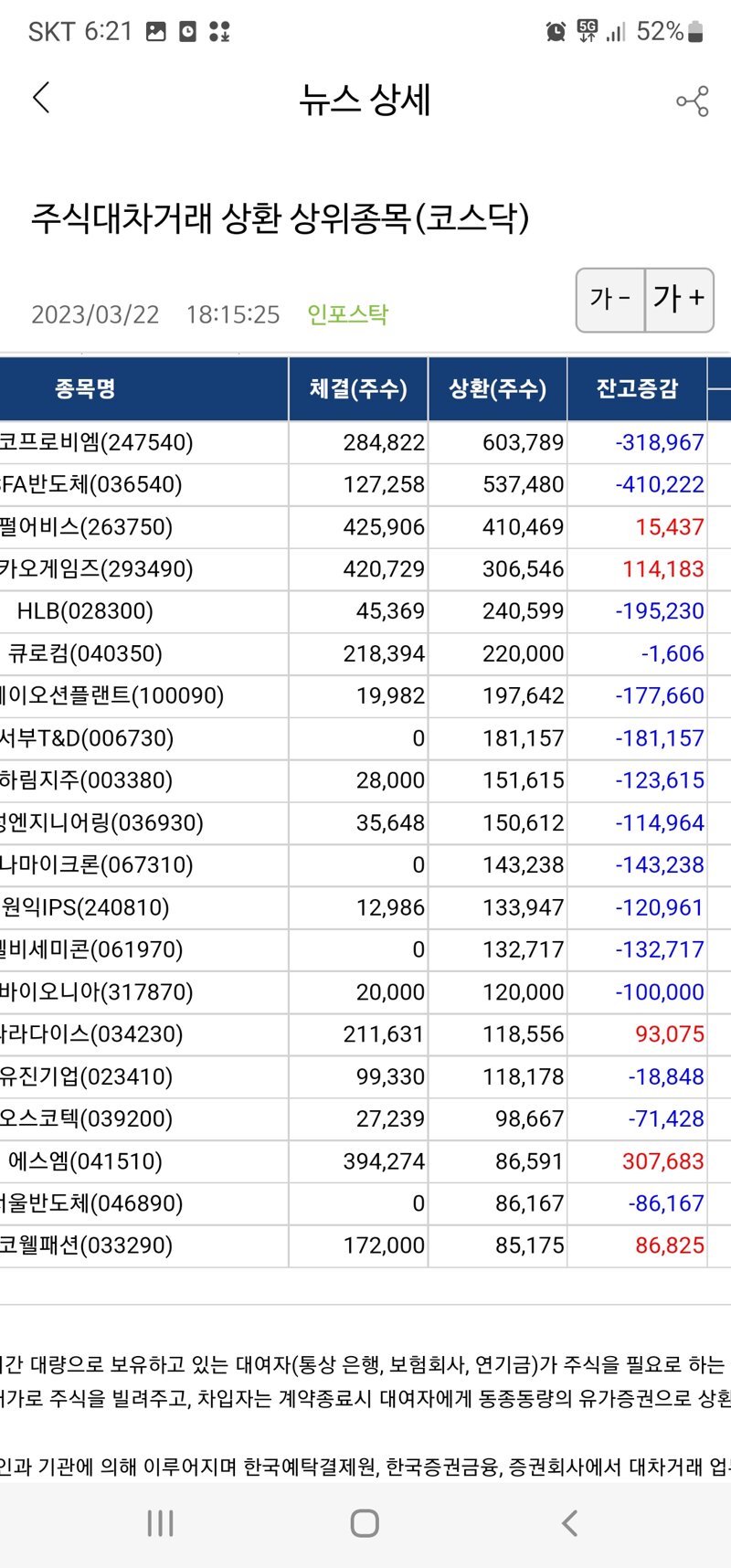Go back using the header arrow

(41, 99)
